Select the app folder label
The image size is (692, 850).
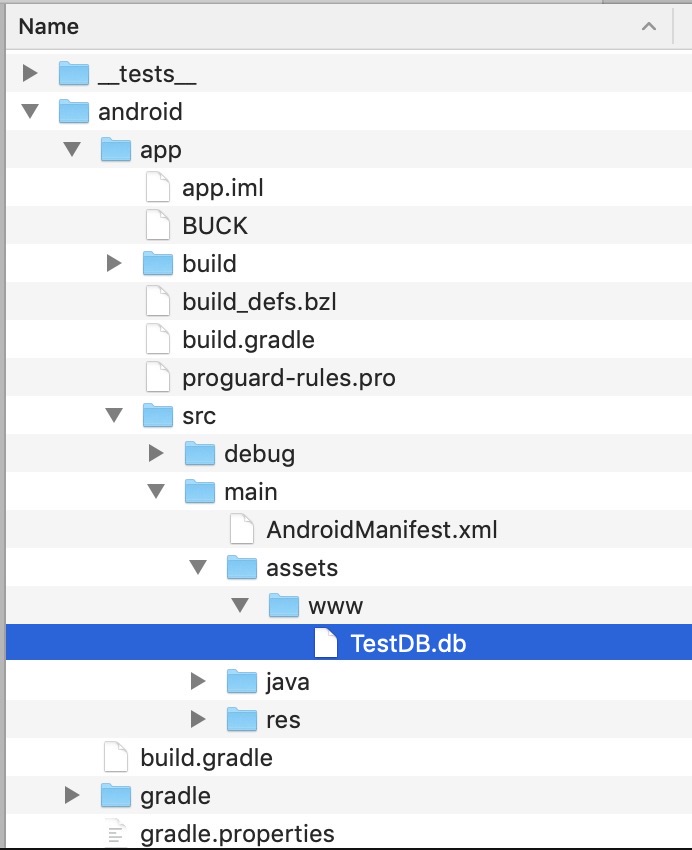pos(161,151)
